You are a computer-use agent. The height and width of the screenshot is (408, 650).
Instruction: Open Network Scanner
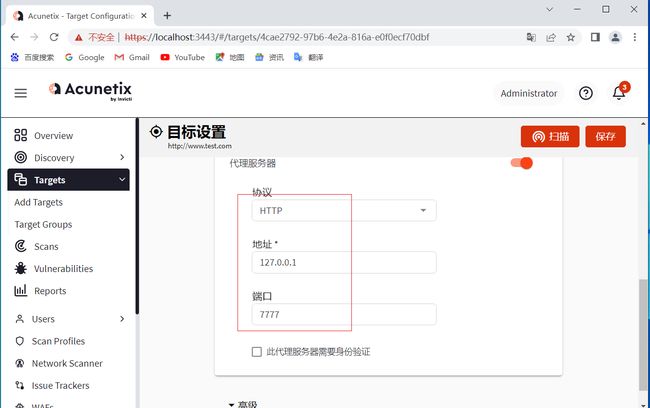pyautogui.click(x=67, y=363)
